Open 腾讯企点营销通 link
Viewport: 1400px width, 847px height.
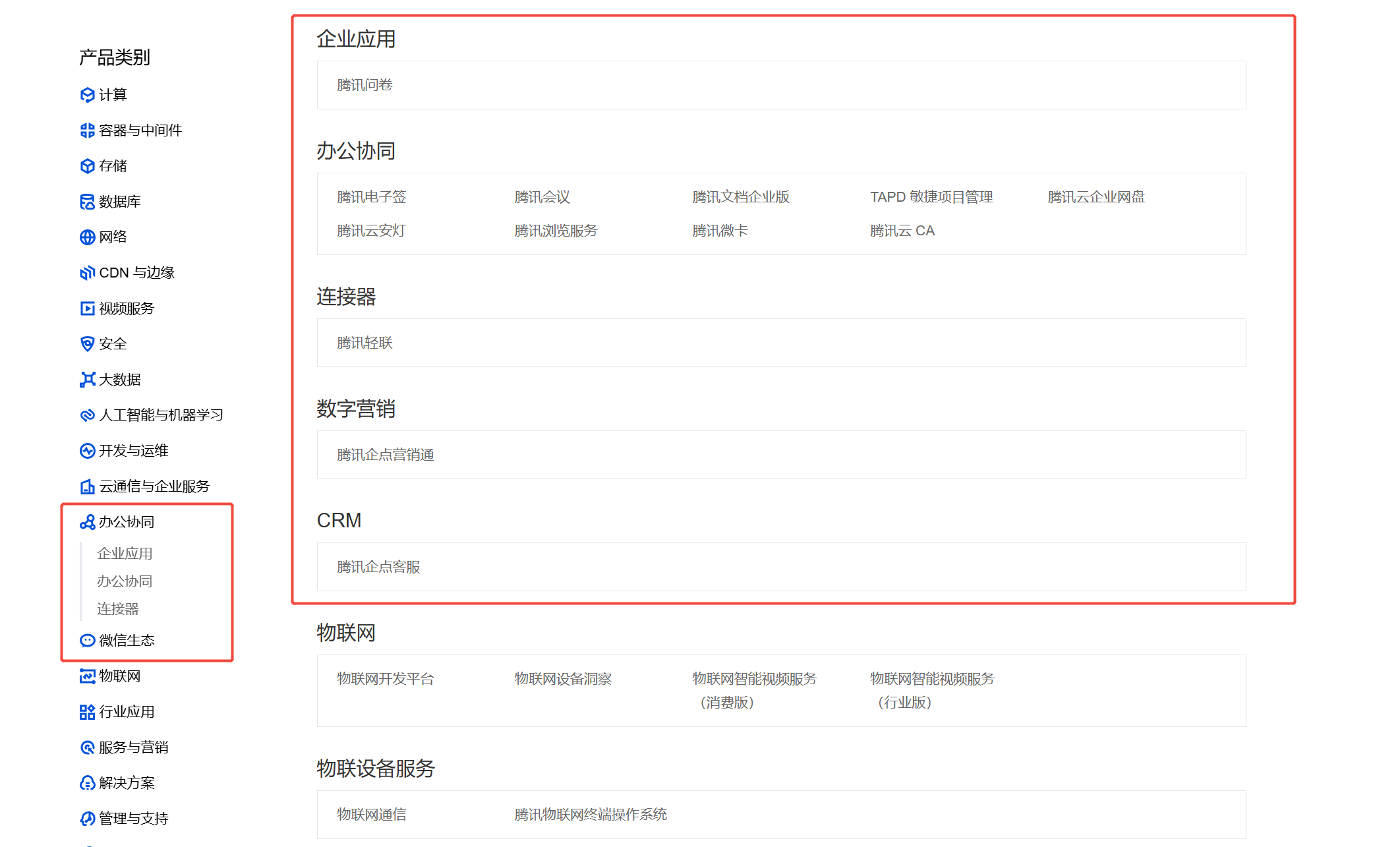point(386,455)
